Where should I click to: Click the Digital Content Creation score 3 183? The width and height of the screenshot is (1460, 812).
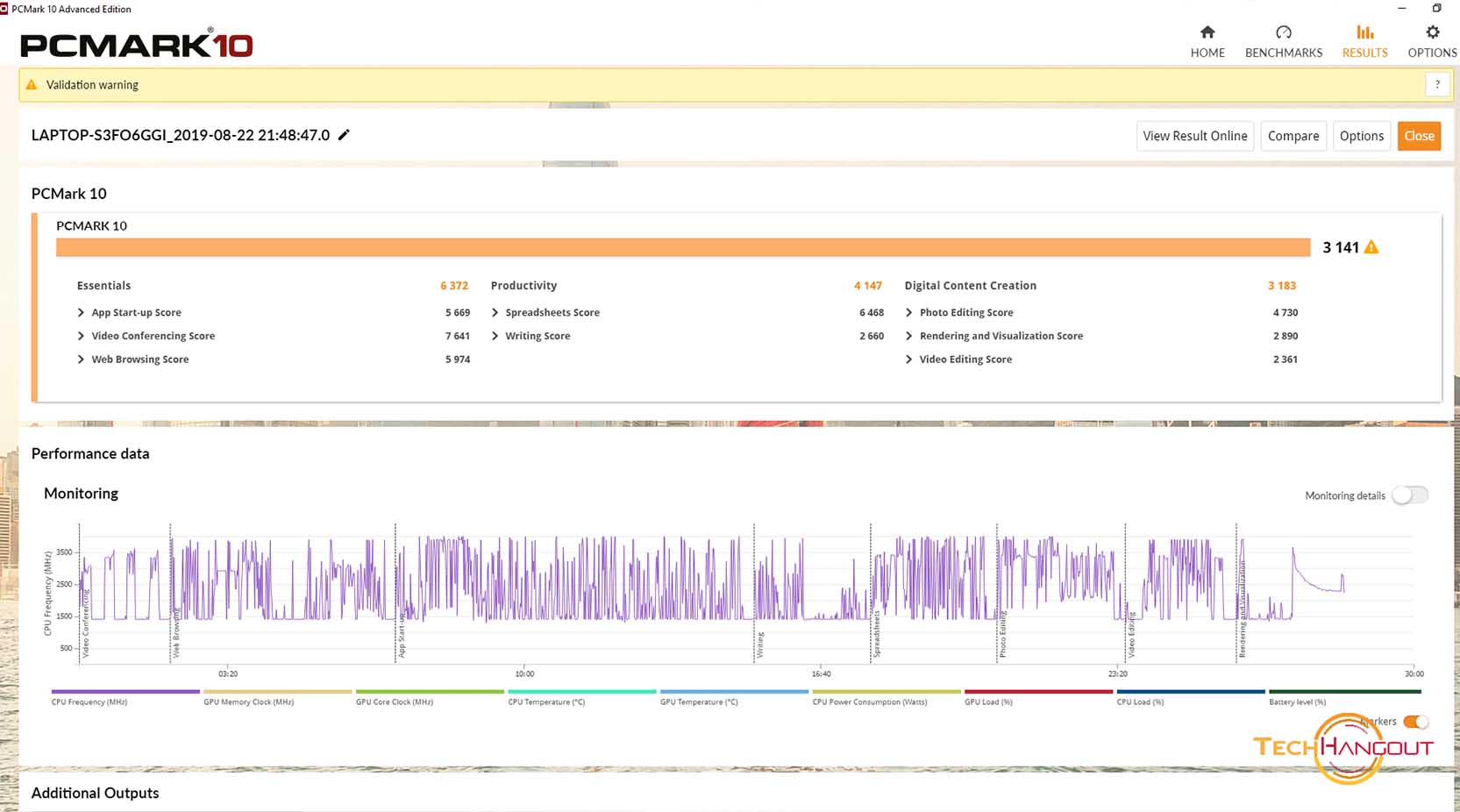click(1282, 286)
